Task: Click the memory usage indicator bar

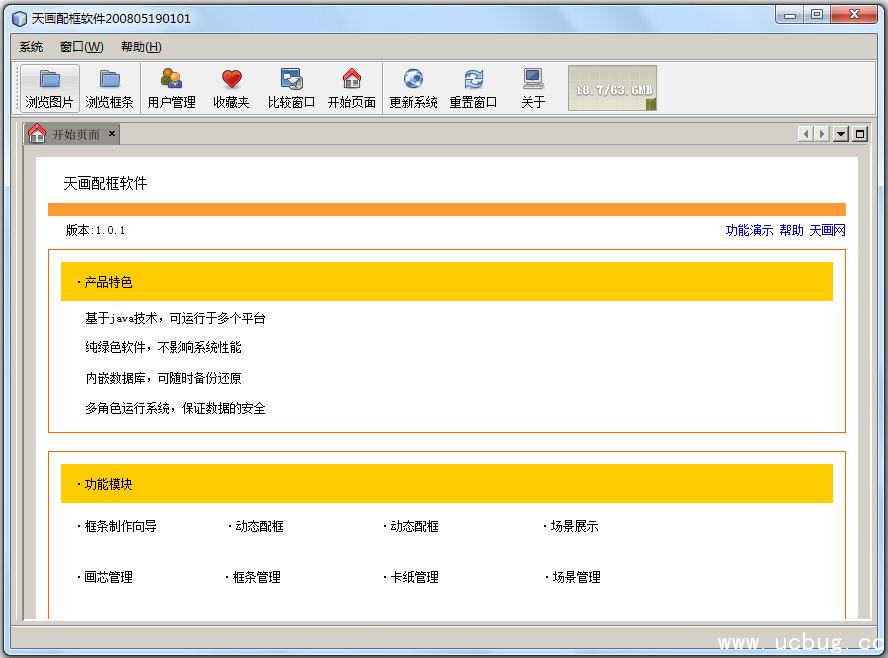Action: pos(612,89)
